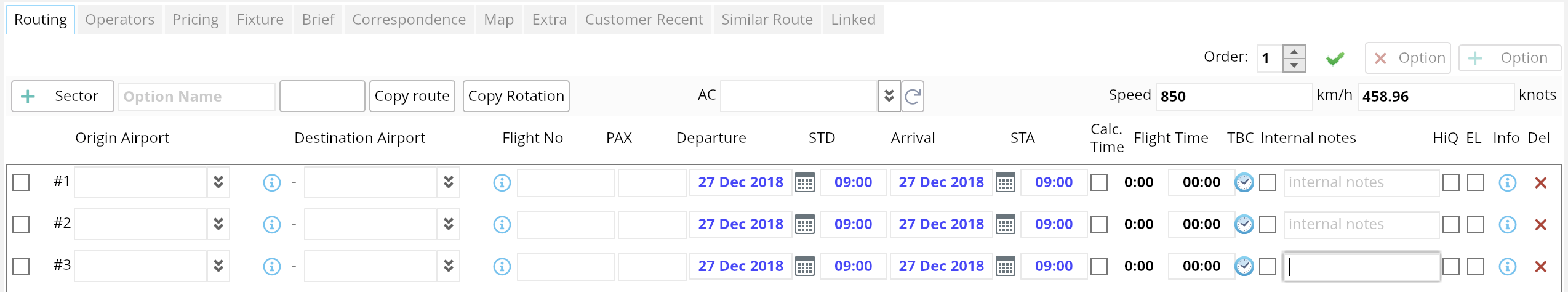Expand Origin Airport dropdown for sector #1
This screenshot has height=292, width=1568.
click(218, 182)
